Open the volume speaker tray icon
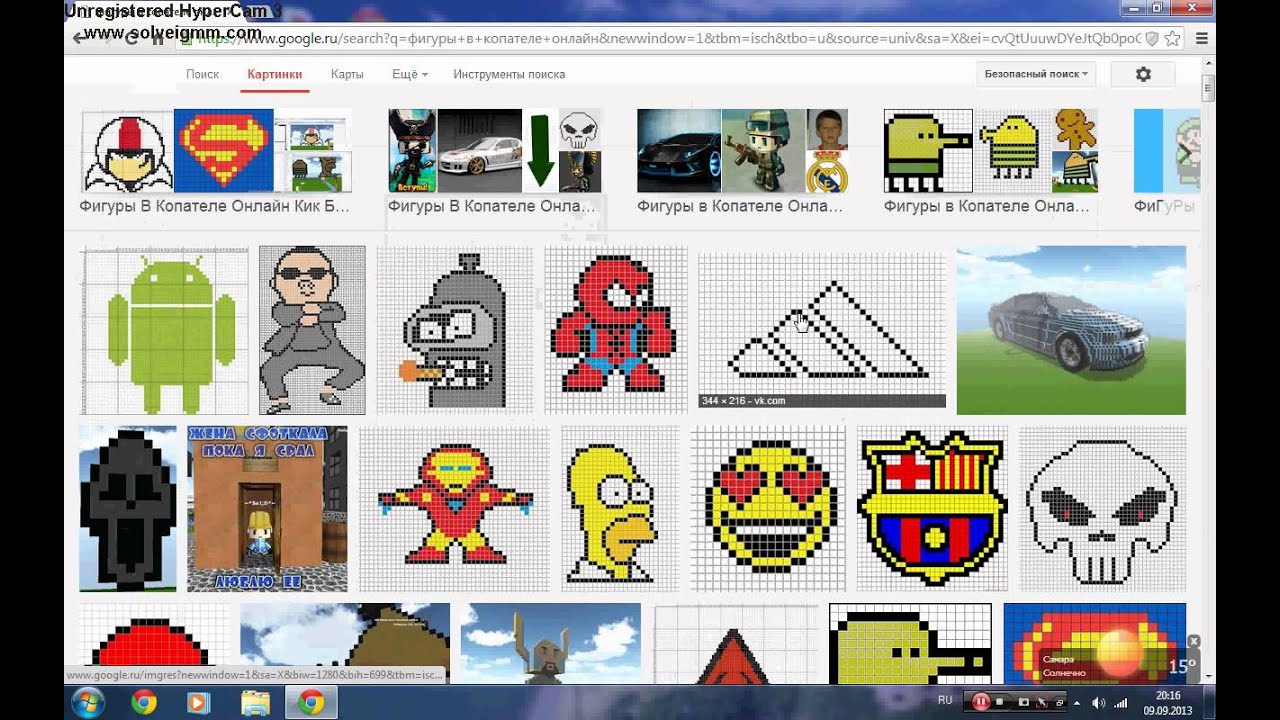Image resolution: width=1280 pixels, height=720 pixels. (1099, 702)
